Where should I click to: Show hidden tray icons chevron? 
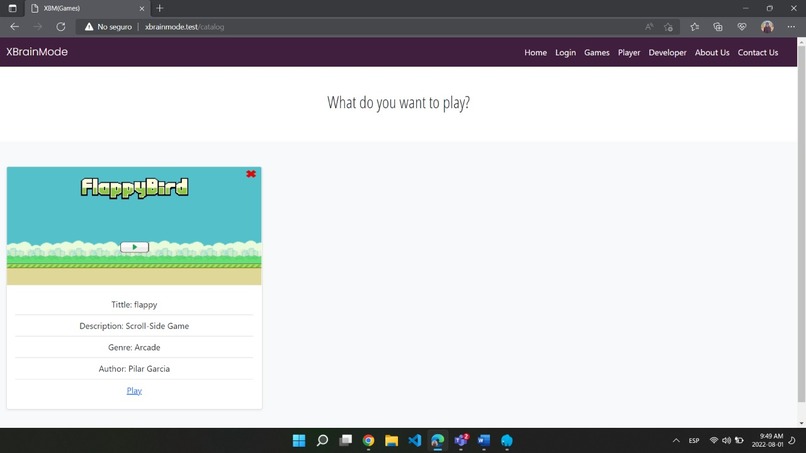676,441
